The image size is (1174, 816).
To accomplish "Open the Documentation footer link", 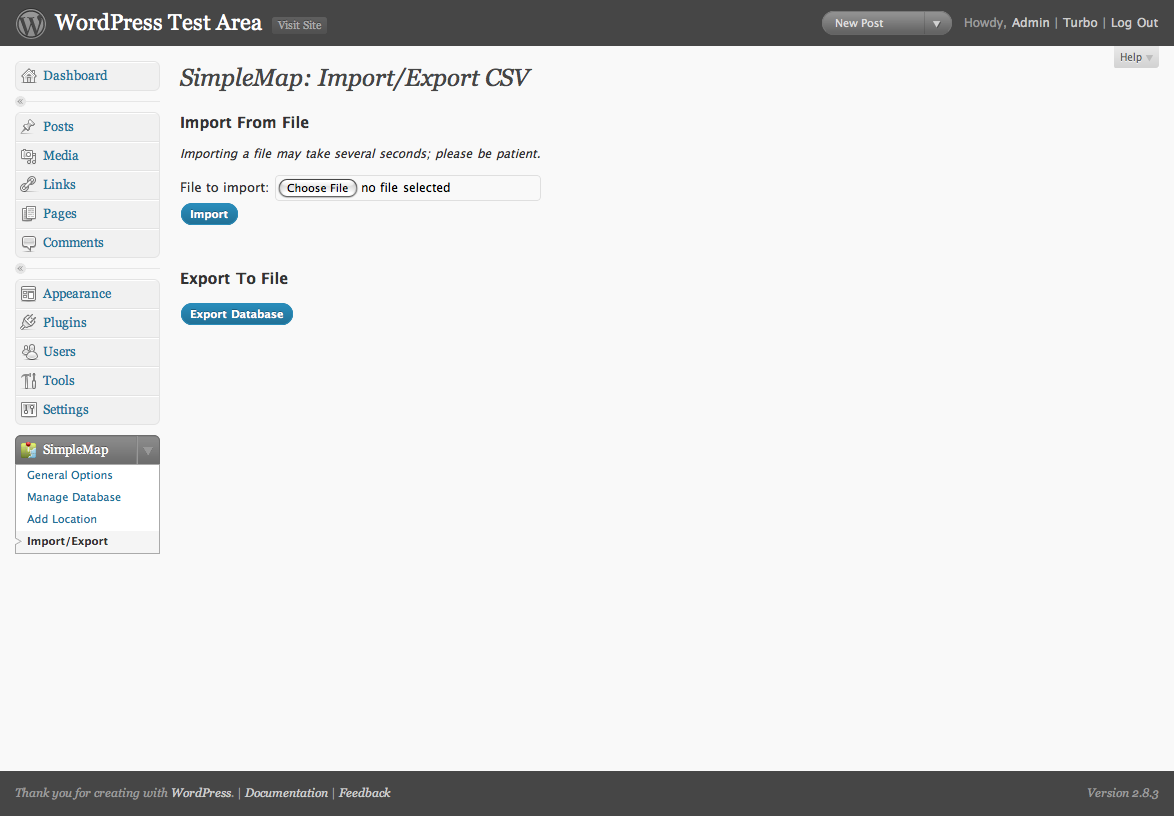I will tap(286, 793).
